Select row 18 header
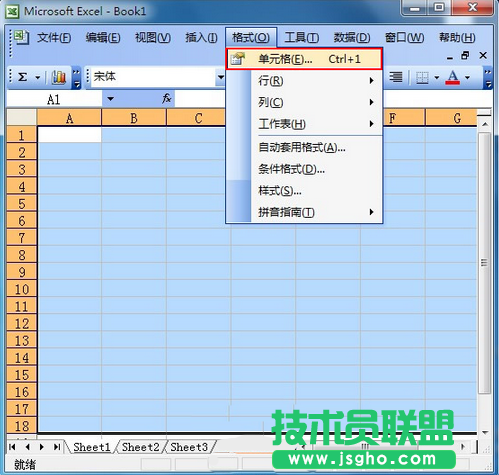The width and height of the screenshot is (499, 475). point(22,426)
